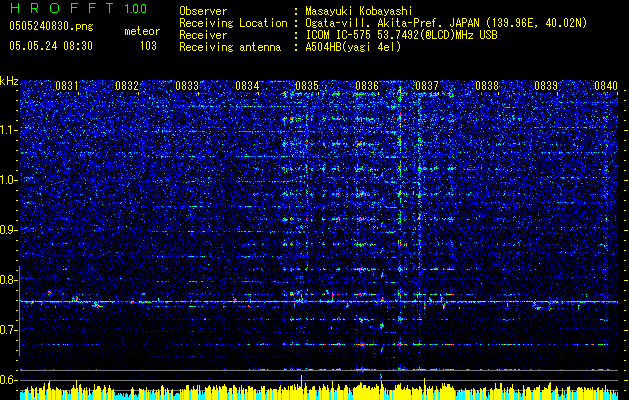This screenshot has height=400, width=629.
Task: Click the 1.0 kHz axis label
Action: pos(8,180)
